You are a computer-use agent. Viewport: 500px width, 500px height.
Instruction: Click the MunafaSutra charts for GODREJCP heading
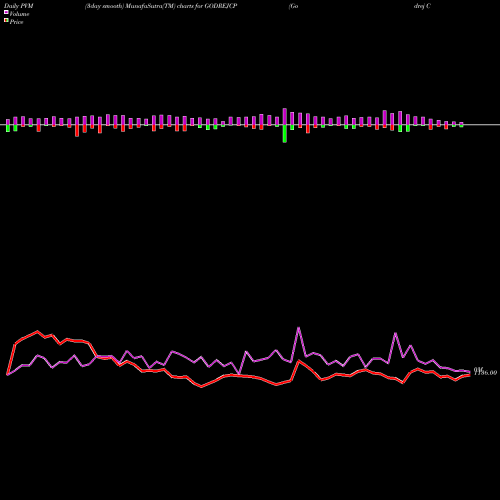tap(161, 6)
